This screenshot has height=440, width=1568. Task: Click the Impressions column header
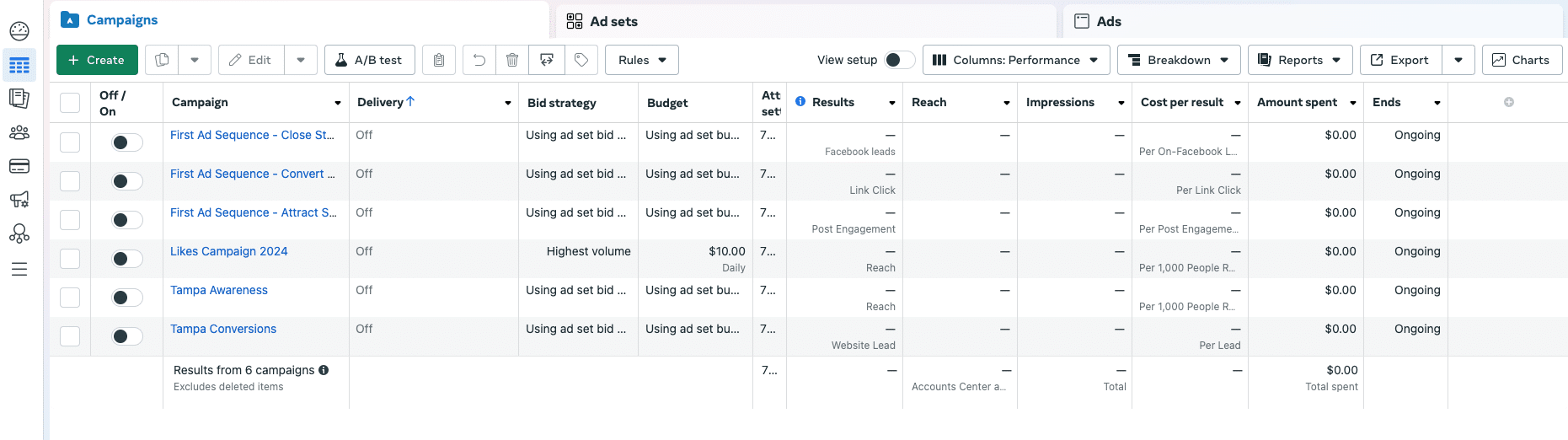coord(1060,102)
